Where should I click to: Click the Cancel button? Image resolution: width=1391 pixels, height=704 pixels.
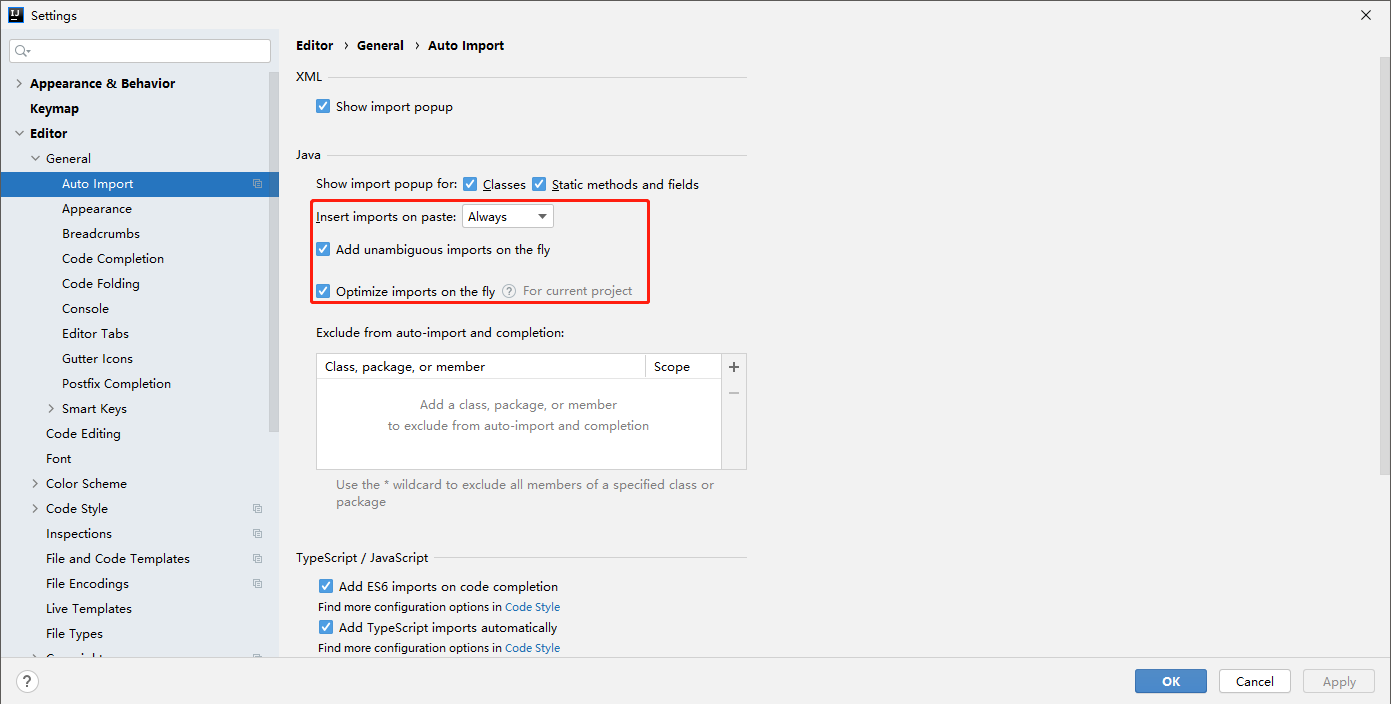coord(1255,682)
